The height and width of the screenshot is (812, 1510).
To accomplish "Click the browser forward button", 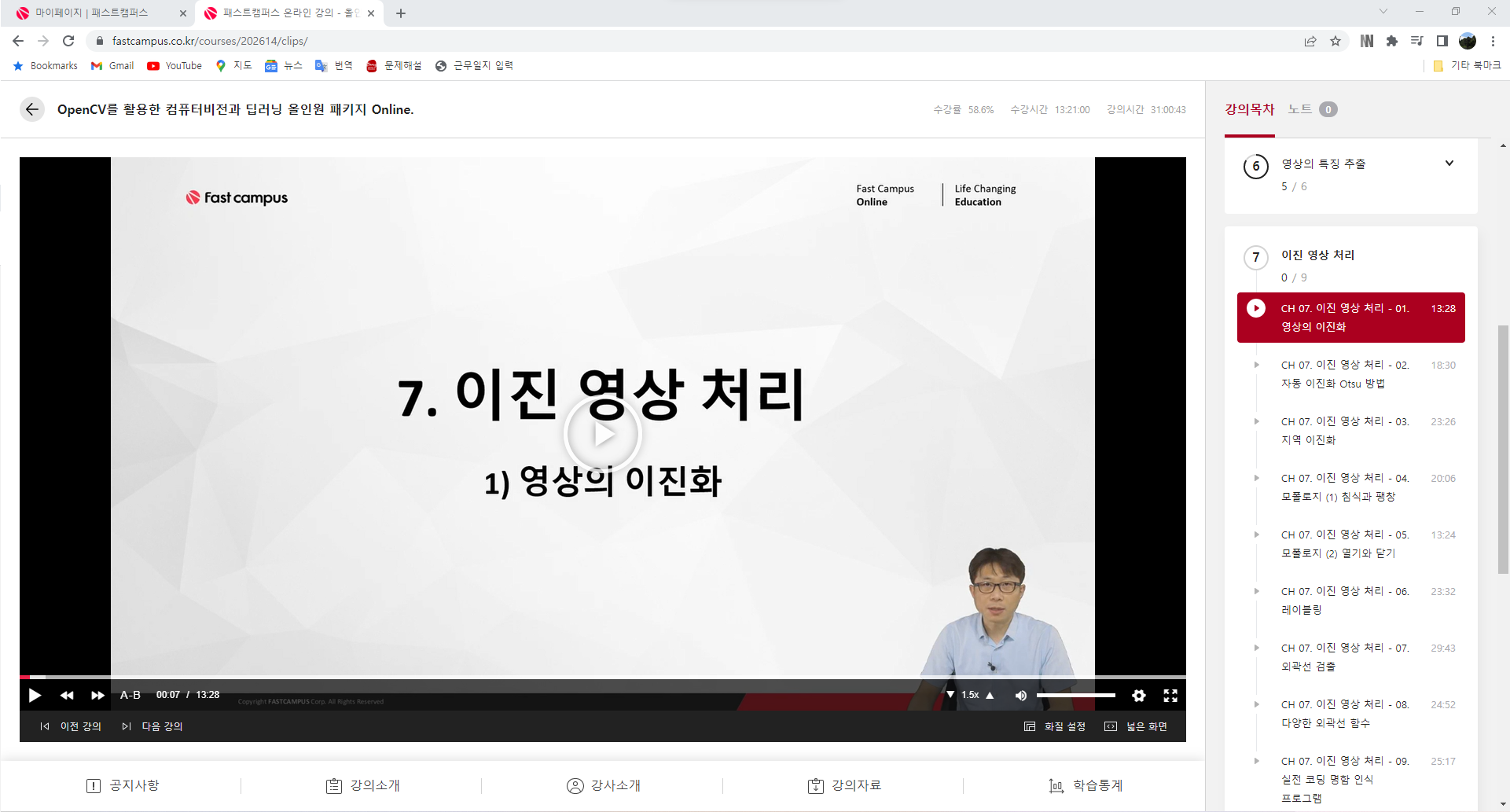I will pos(43,41).
